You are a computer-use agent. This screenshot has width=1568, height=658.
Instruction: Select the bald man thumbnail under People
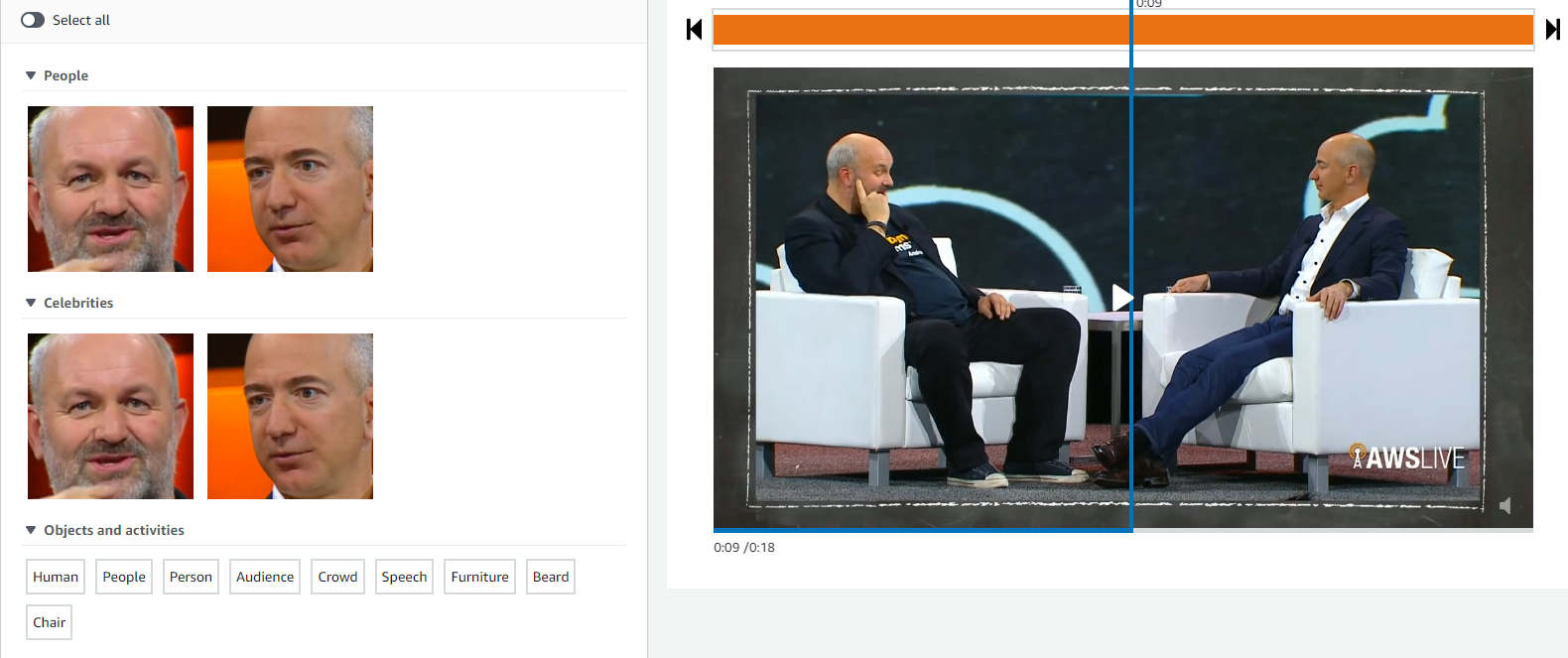(290, 189)
